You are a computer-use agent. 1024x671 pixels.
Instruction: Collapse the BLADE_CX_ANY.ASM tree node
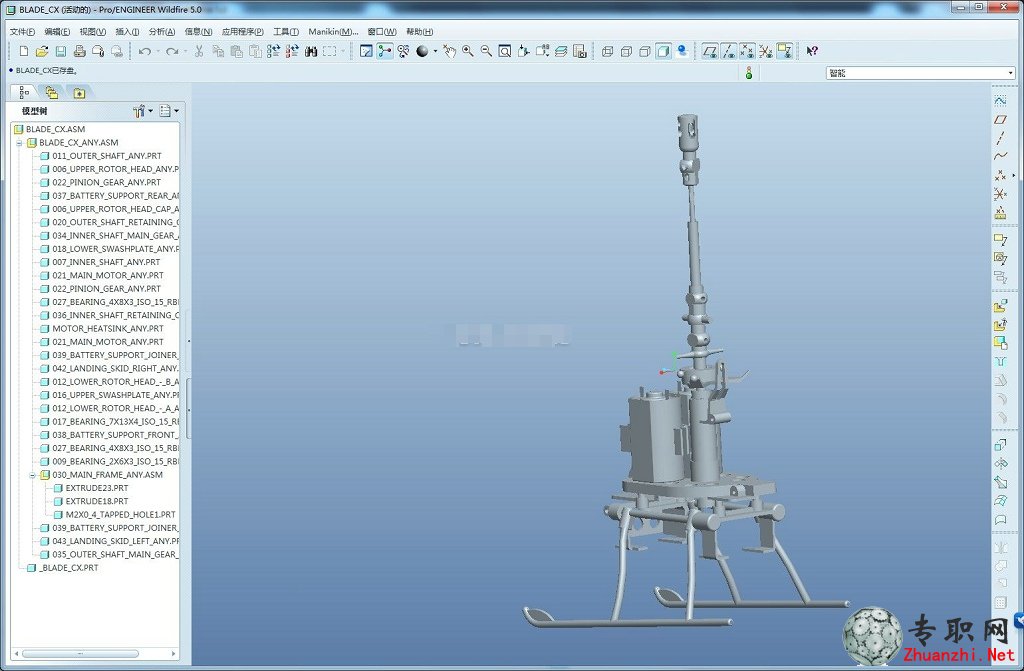(x=20, y=143)
